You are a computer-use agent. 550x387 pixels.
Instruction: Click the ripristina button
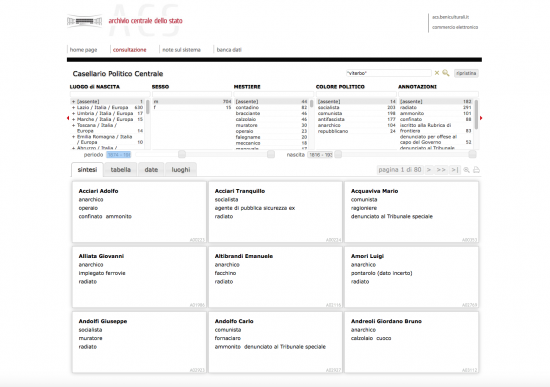pos(466,73)
